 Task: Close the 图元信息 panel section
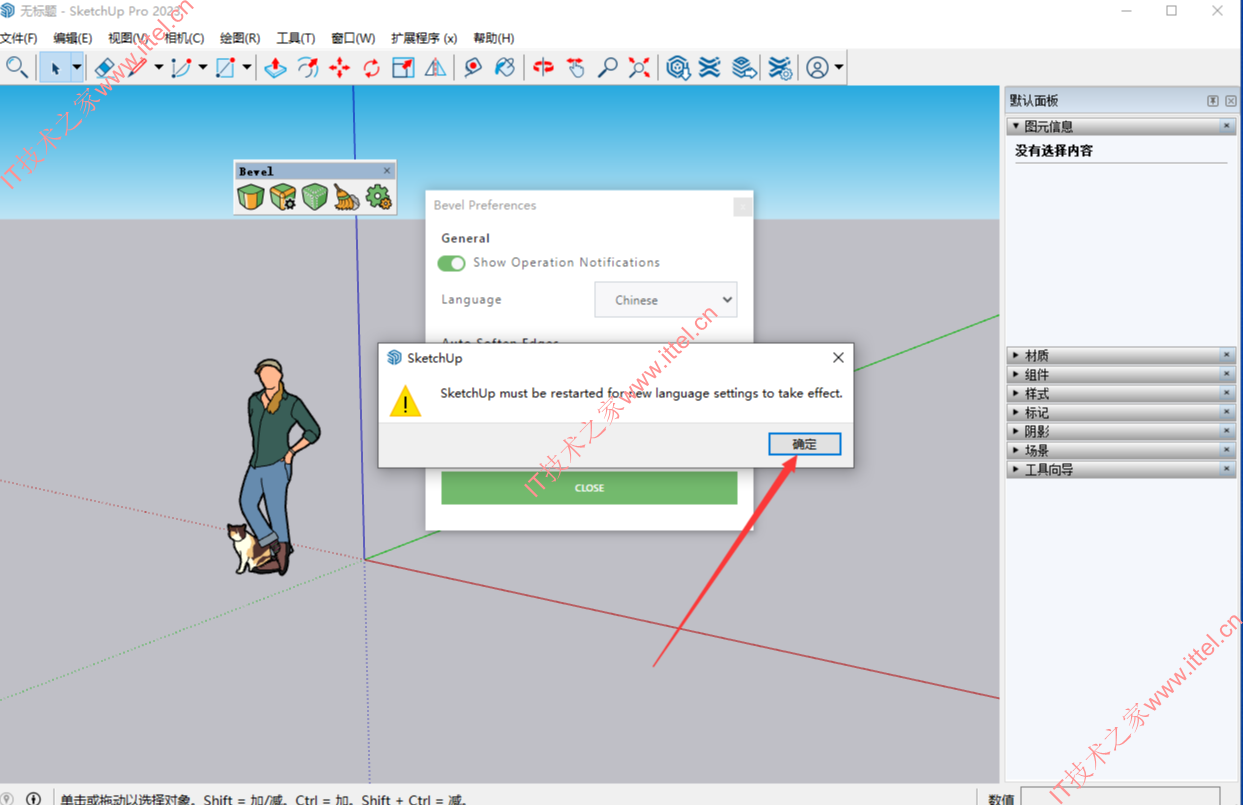coord(1227,126)
